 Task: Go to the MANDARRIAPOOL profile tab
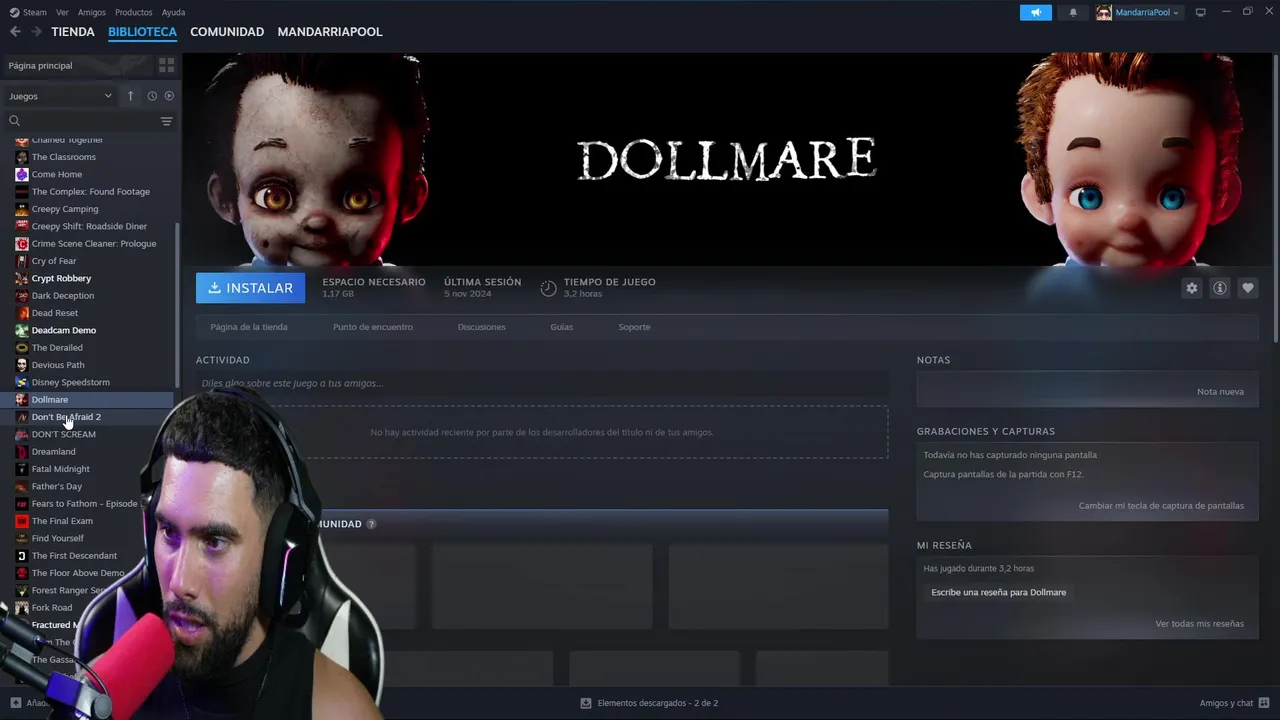coord(330,32)
